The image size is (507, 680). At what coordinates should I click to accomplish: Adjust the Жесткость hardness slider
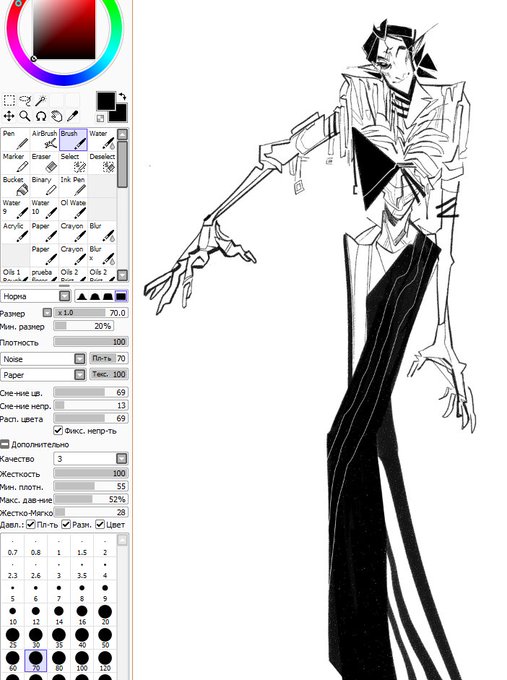coord(91,473)
